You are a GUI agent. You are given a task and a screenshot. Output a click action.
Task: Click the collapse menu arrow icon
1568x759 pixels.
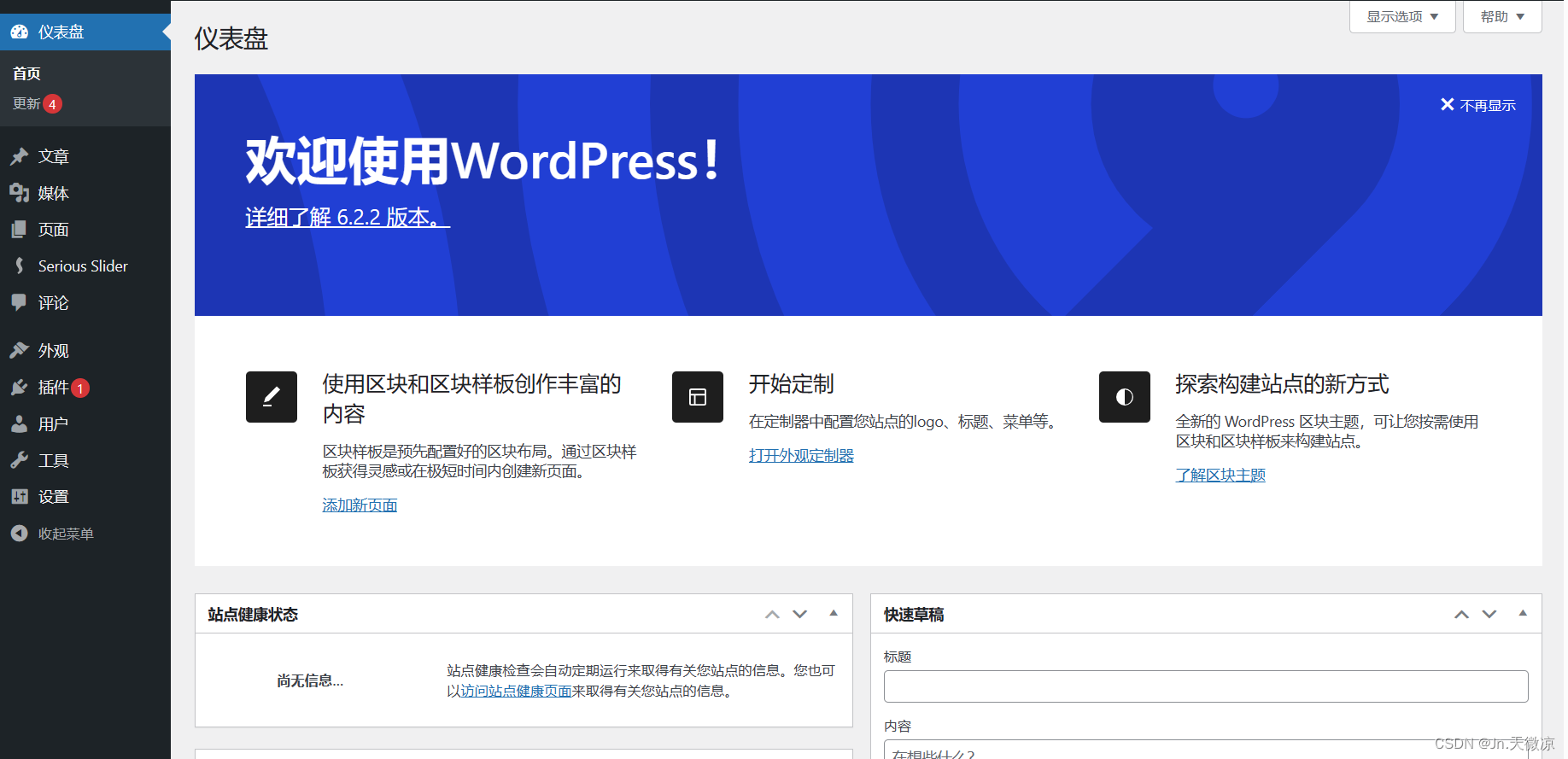click(20, 534)
